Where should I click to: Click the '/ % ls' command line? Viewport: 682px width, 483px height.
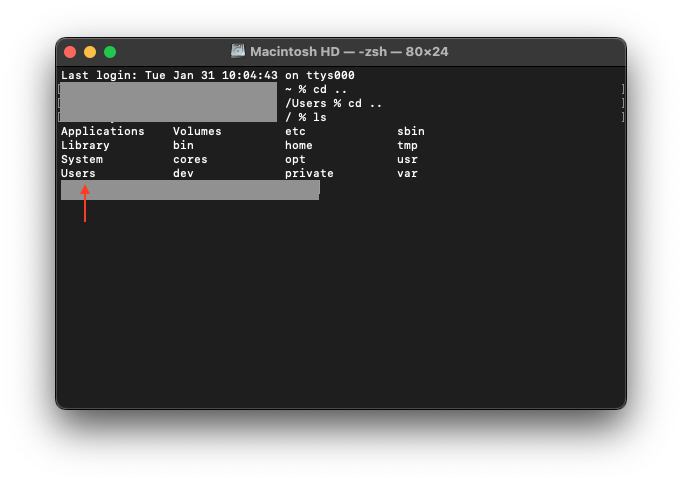306,117
